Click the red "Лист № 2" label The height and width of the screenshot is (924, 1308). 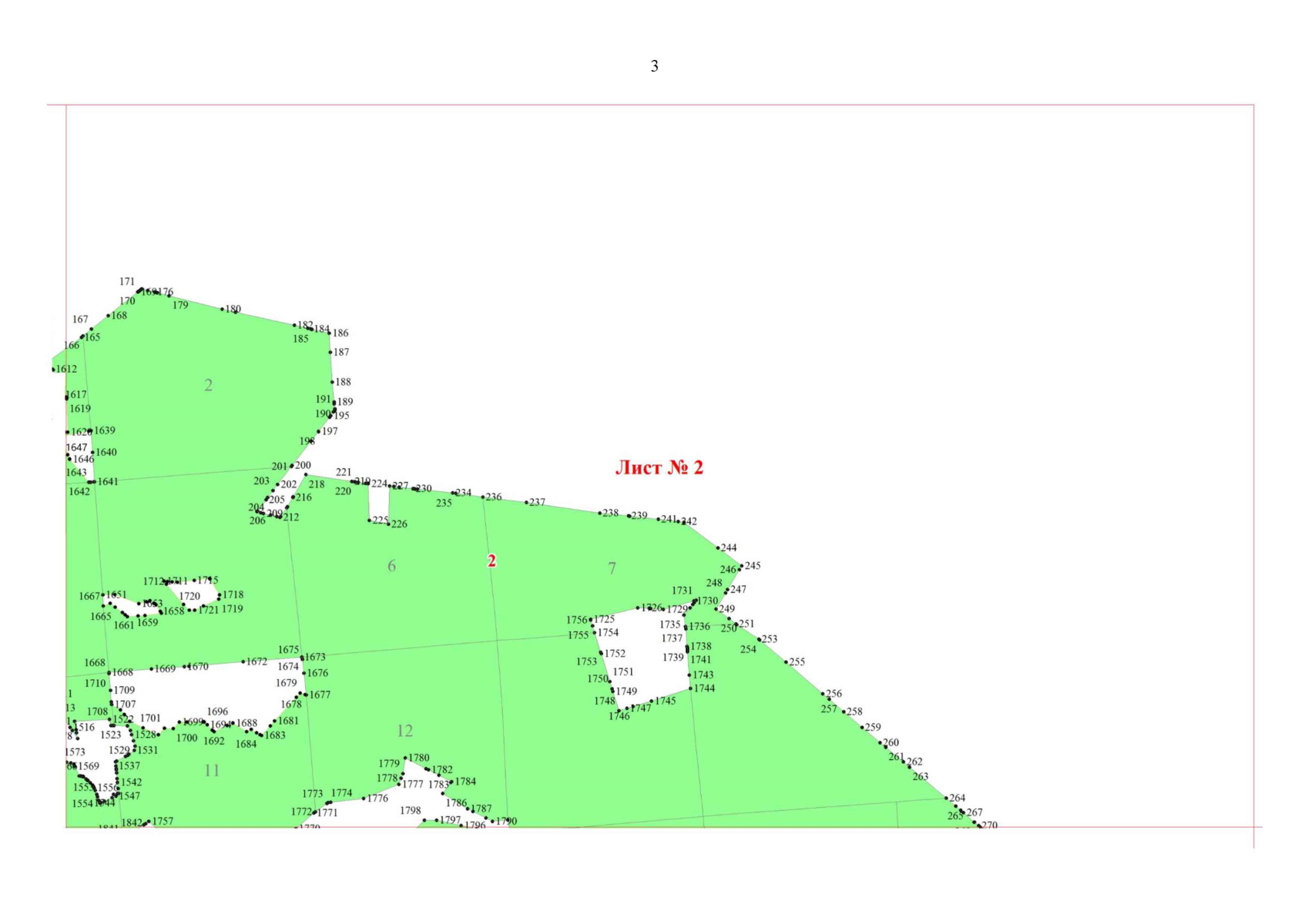coord(659,467)
